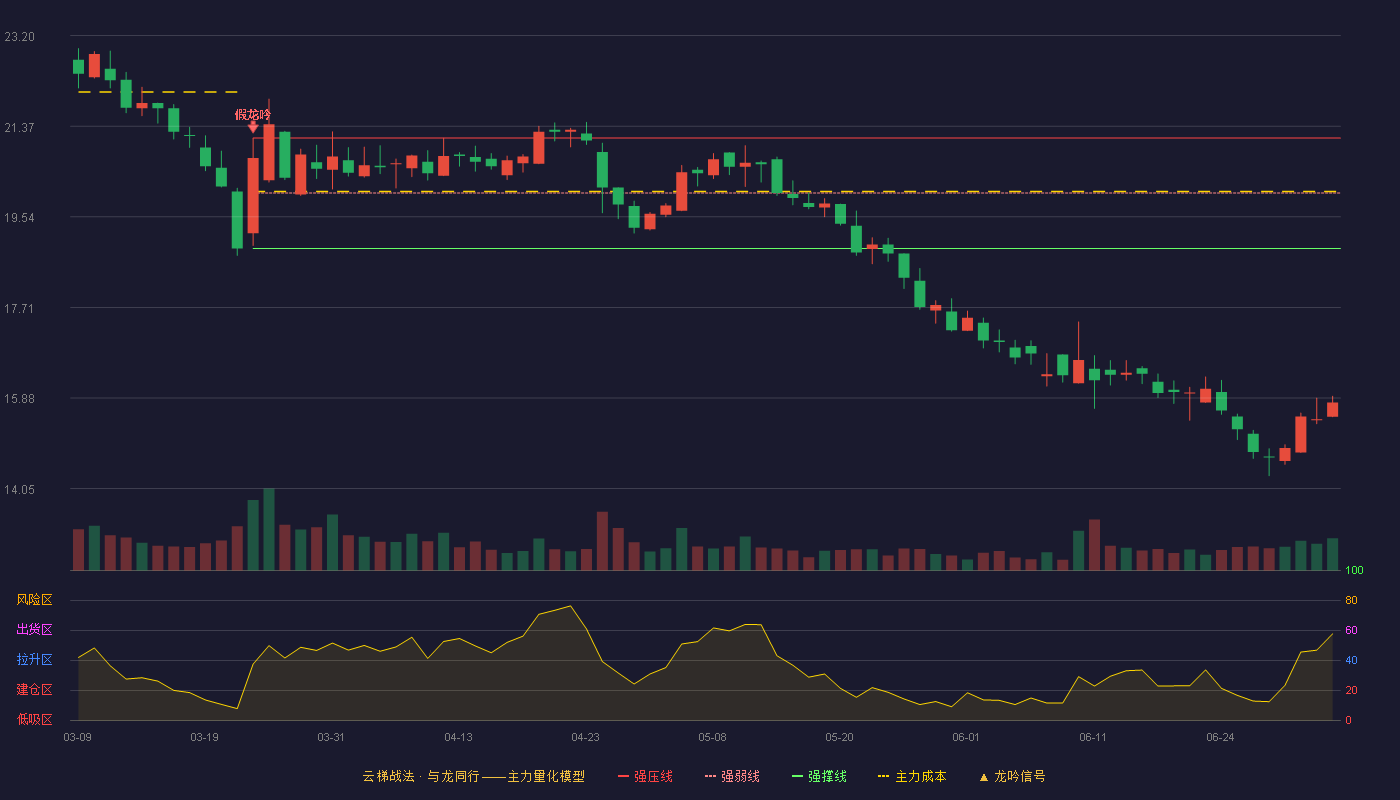
Task: Click the orange 80 indicator axis value
Action: [1351, 600]
